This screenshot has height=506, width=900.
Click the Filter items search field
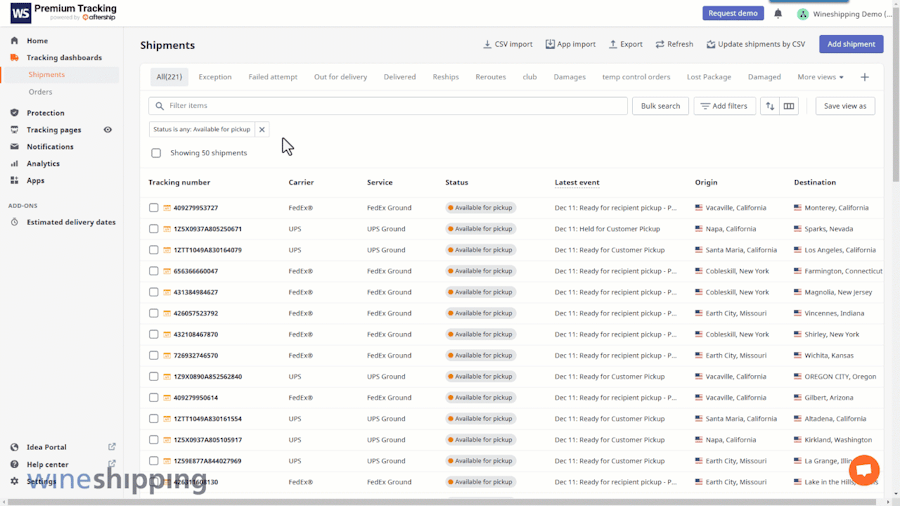pyautogui.click(x=388, y=106)
